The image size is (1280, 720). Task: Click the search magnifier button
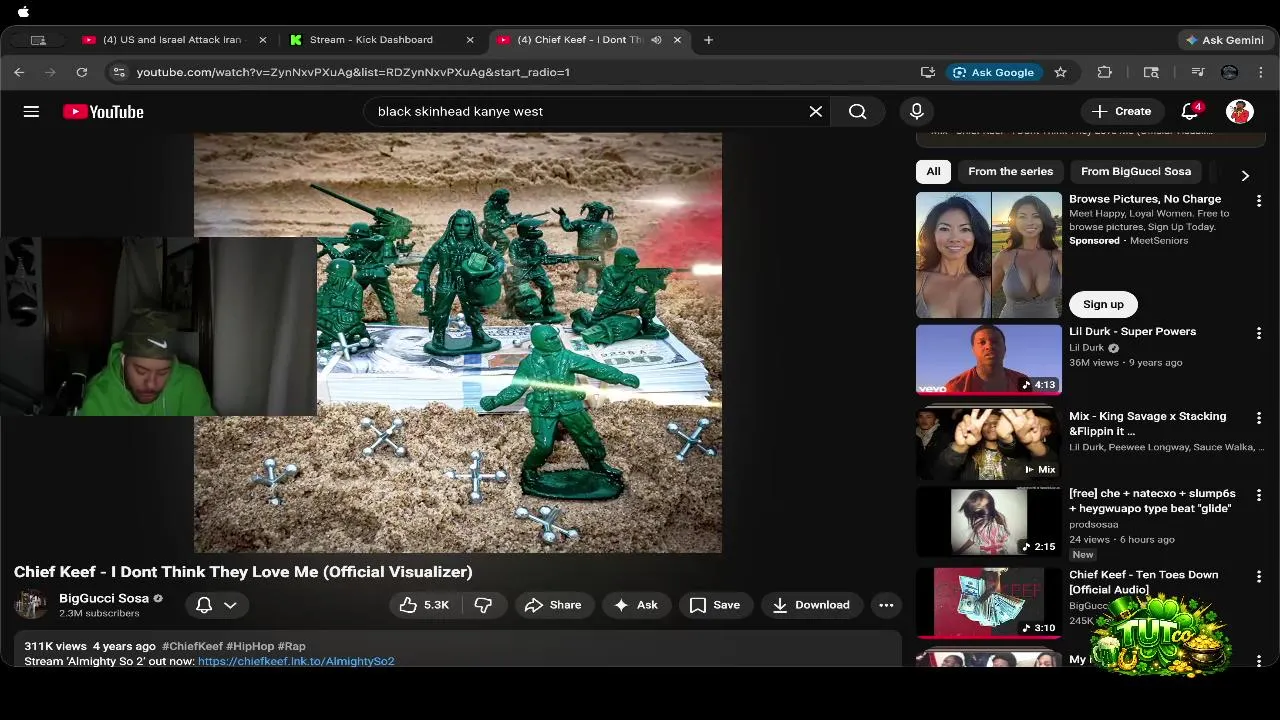858,111
